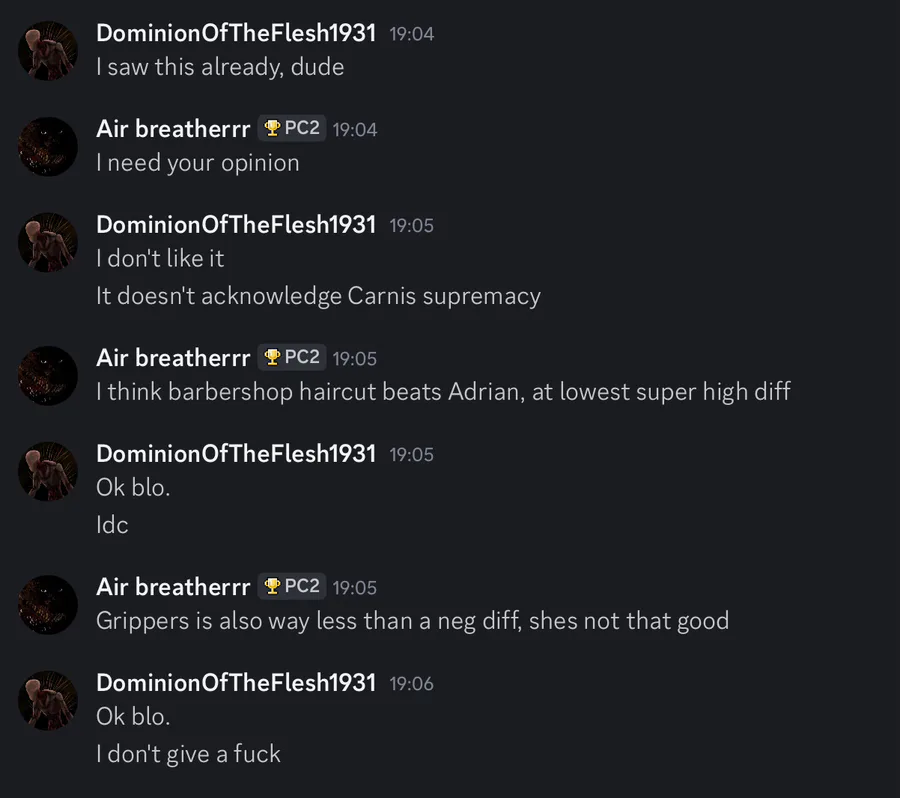Select the "I saw this already, dude" message

pyautogui.click(x=220, y=67)
